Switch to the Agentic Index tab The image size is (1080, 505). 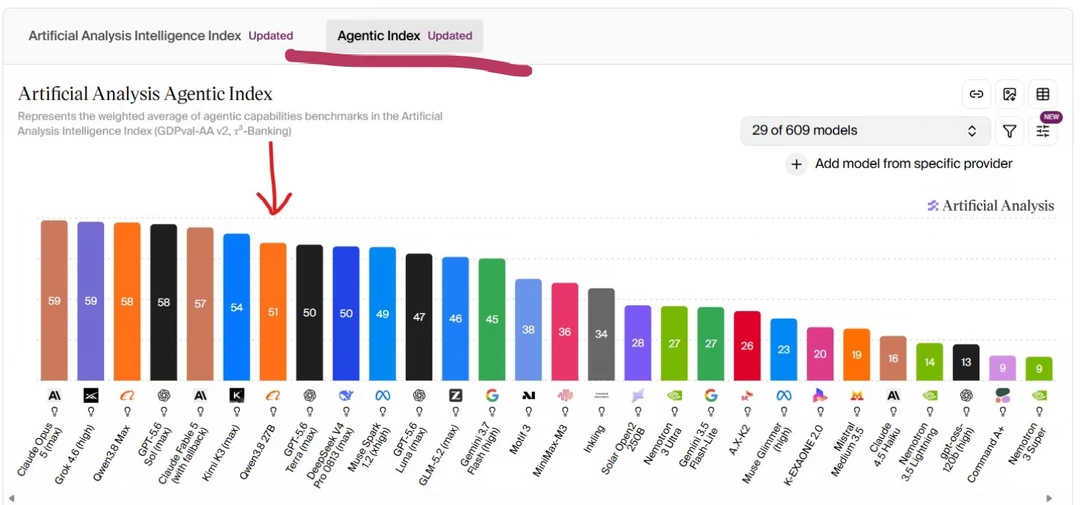pyautogui.click(x=404, y=36)
